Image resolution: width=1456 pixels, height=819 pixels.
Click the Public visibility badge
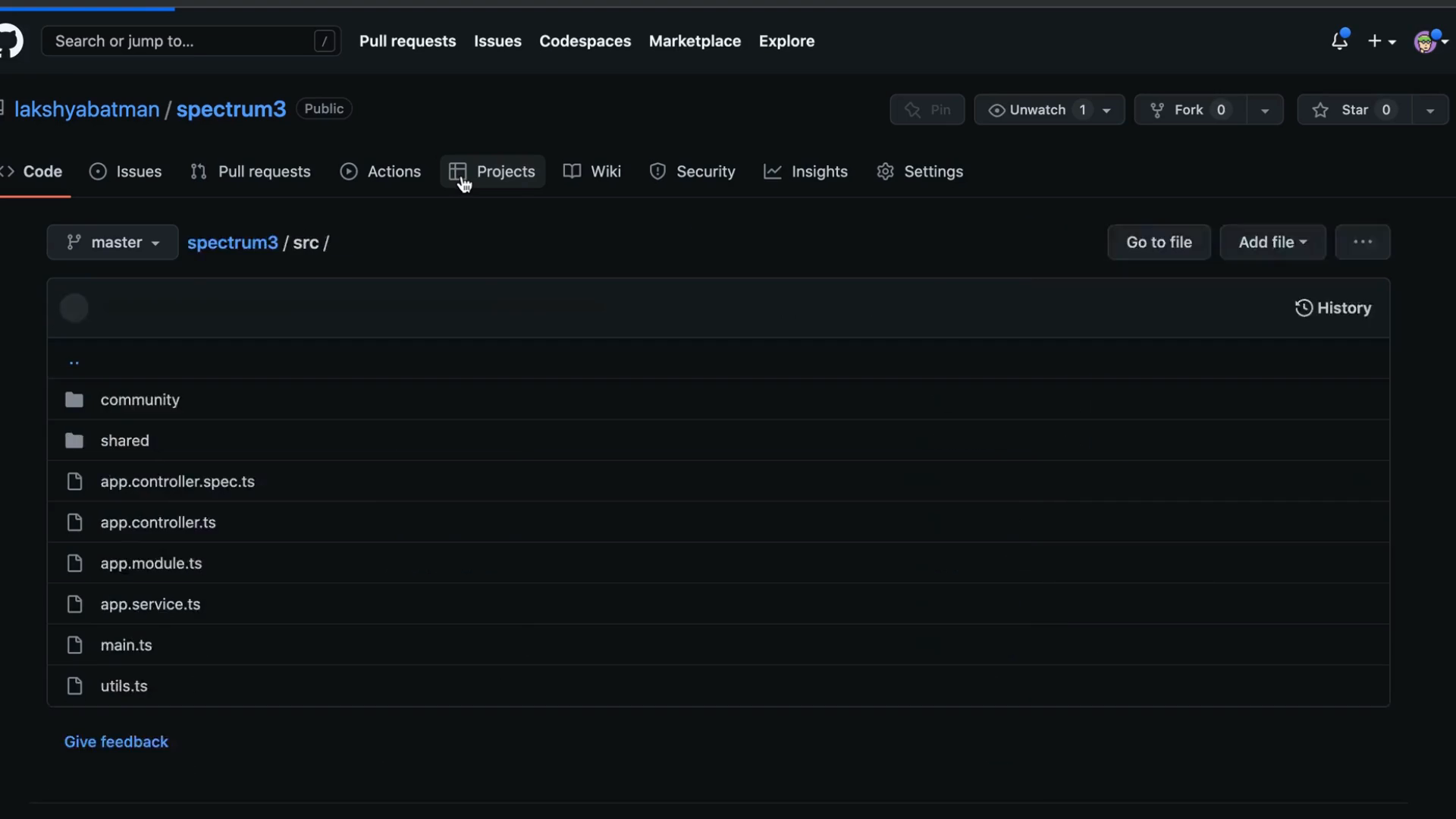tap(324, 108)
